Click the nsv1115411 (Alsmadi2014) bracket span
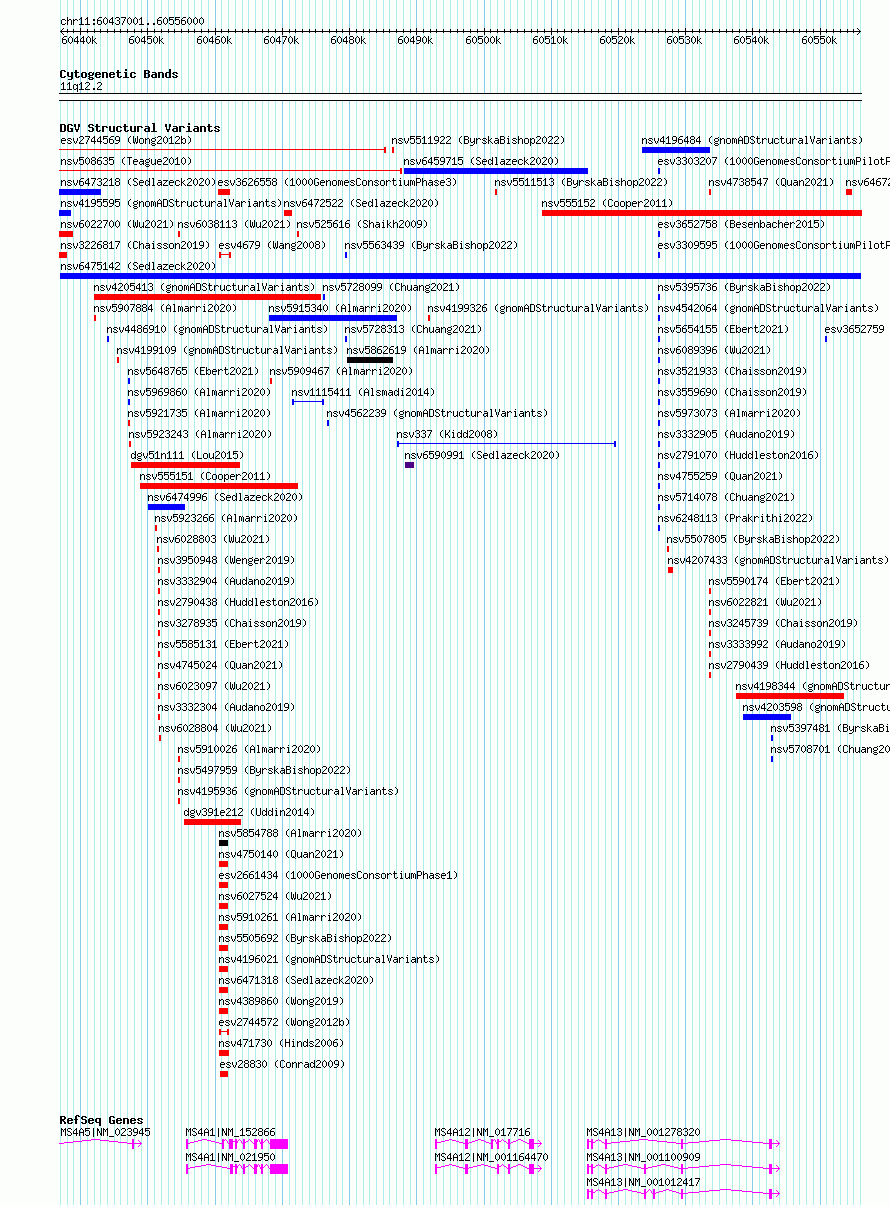This screenshot has height=1205, width=890. 308,402
